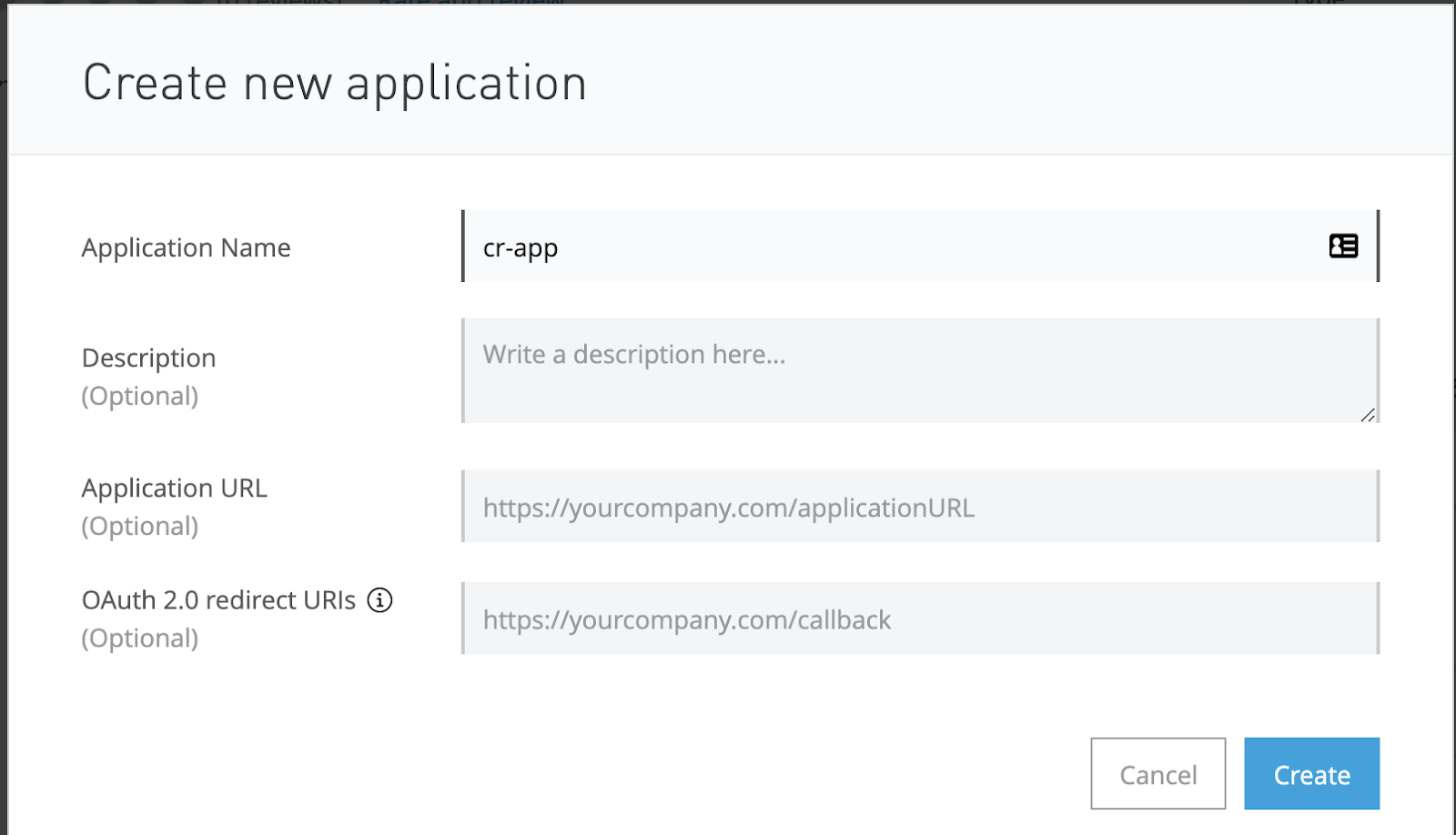Click the (Optional) text under Application URL
The width and height of the screenshot is (1456, 835).
tap(140, 527)
